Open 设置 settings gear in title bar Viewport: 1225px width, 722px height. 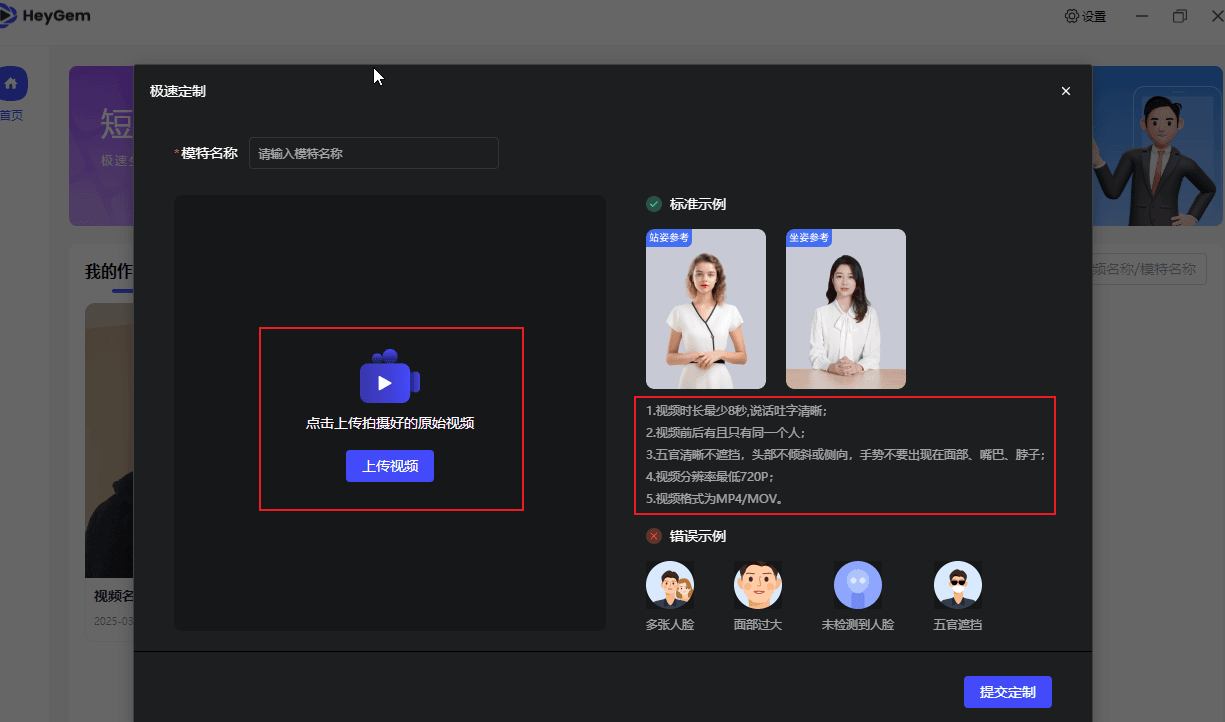click(1086, 16)
